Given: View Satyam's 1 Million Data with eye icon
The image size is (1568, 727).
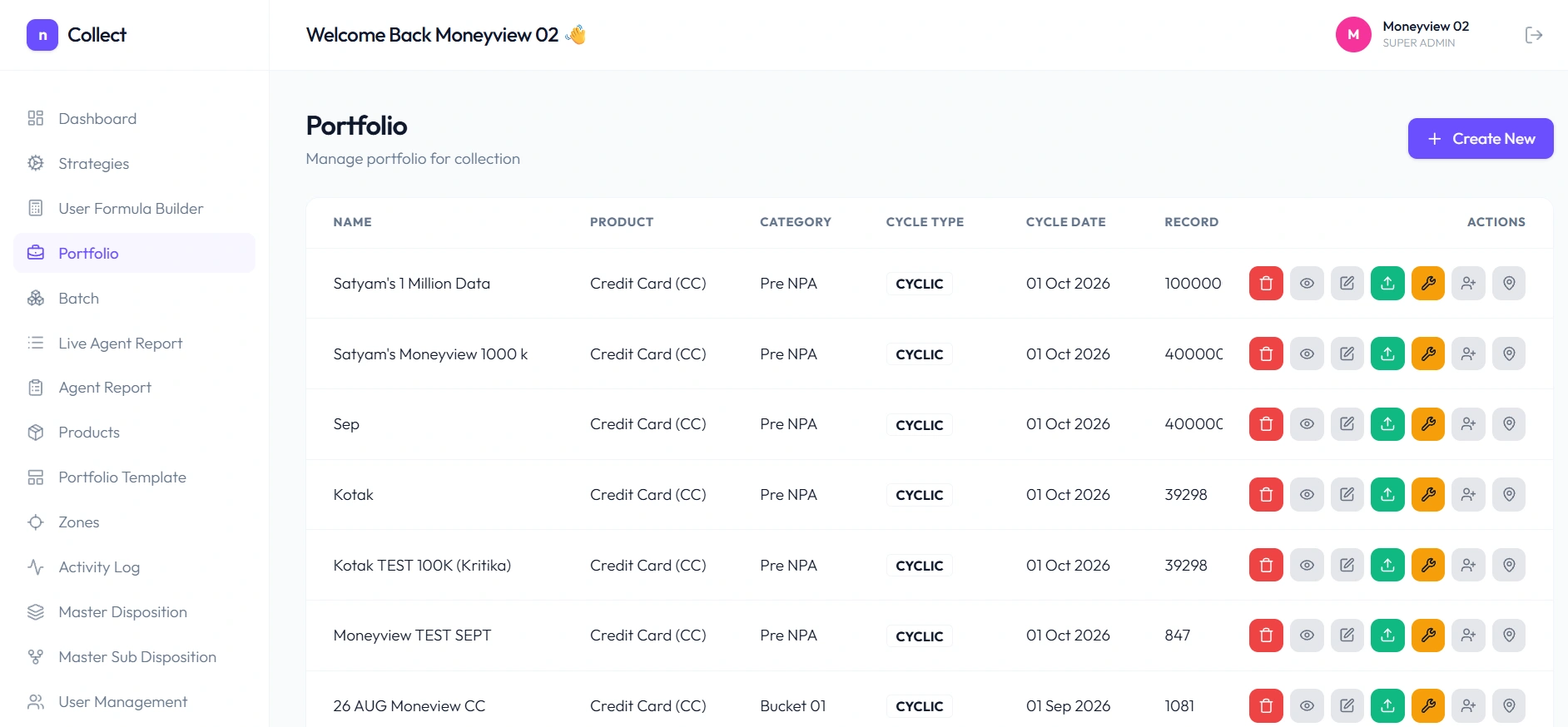Looking at the screenshot, I should point(1307,284).
